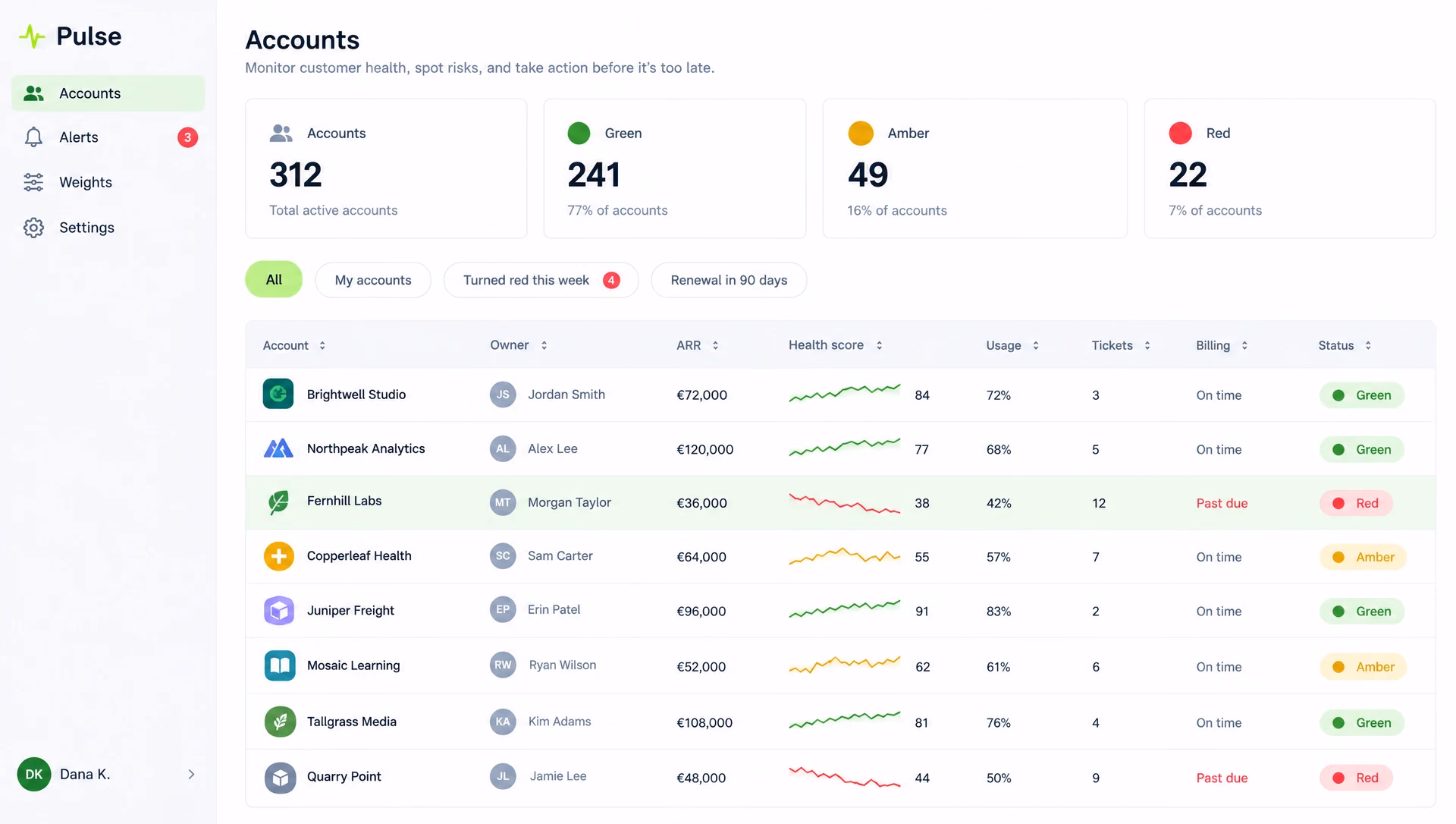This screenshot has width=1456, height=824.
Task: Open Alerts in the sidebar menu
Action: coord(108,137)
